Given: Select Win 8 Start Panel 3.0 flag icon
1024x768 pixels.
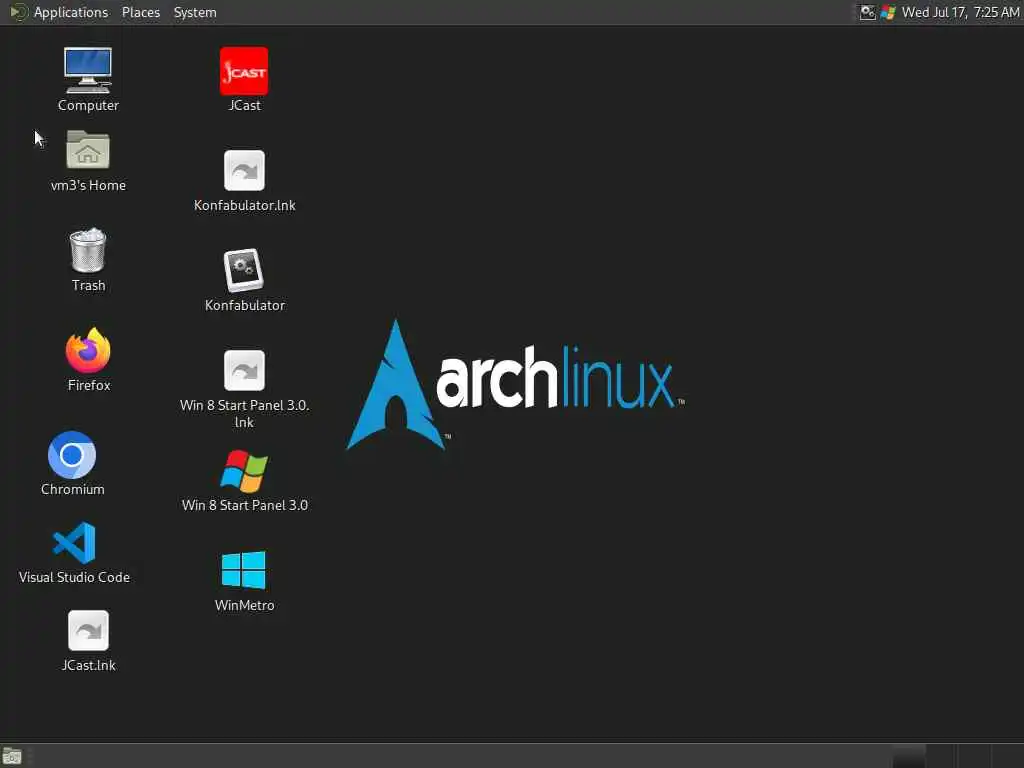Looking at the screenshot, I should point(244,471).
